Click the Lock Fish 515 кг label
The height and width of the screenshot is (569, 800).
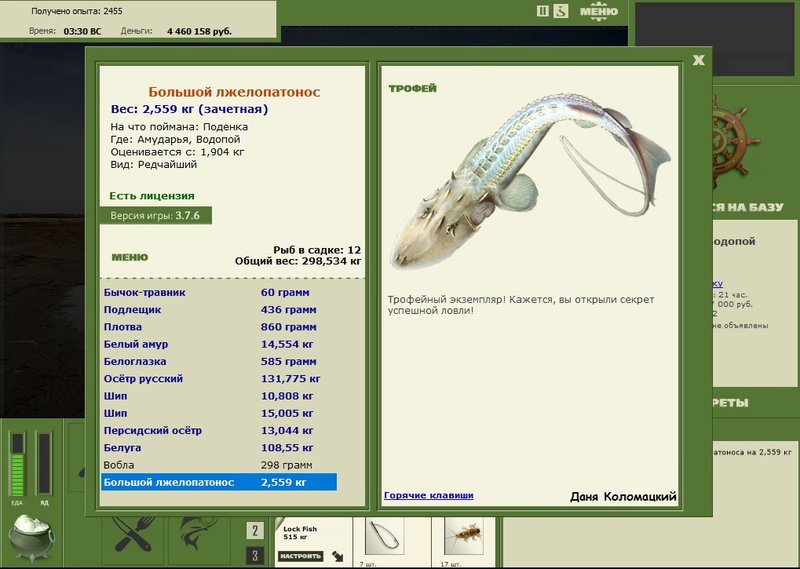tap(300, 533)
